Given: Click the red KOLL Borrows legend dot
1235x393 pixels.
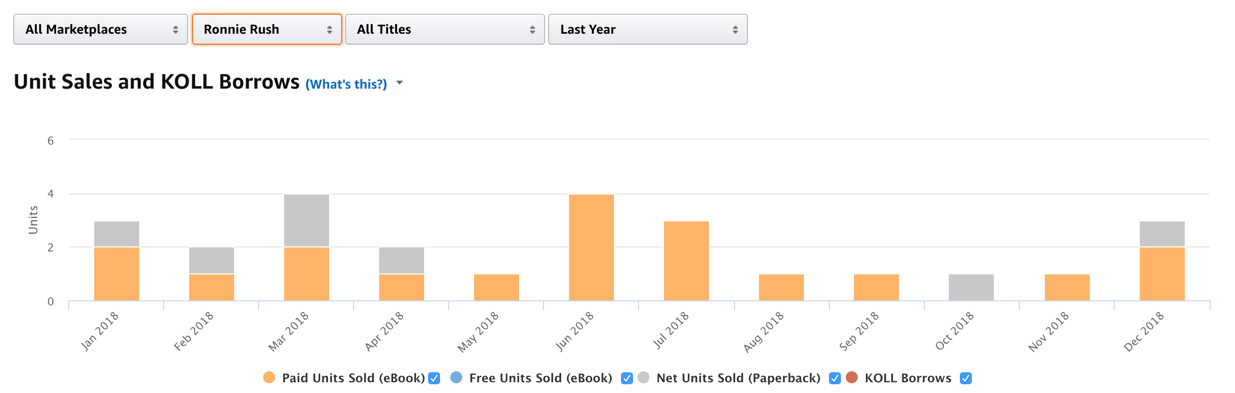Looking at the screenshot, I should [852, 378].
